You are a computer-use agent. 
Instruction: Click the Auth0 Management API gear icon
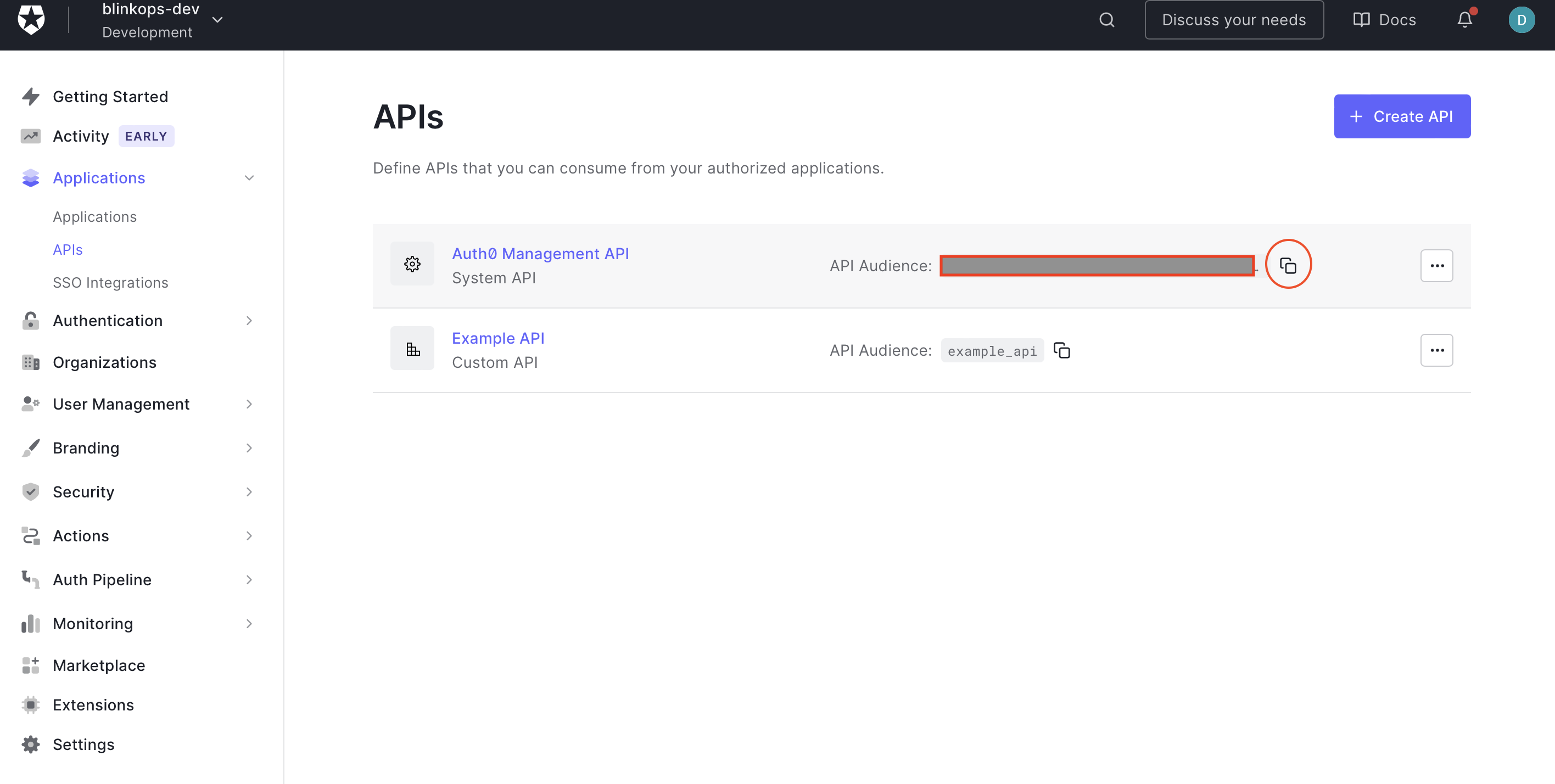412,264
